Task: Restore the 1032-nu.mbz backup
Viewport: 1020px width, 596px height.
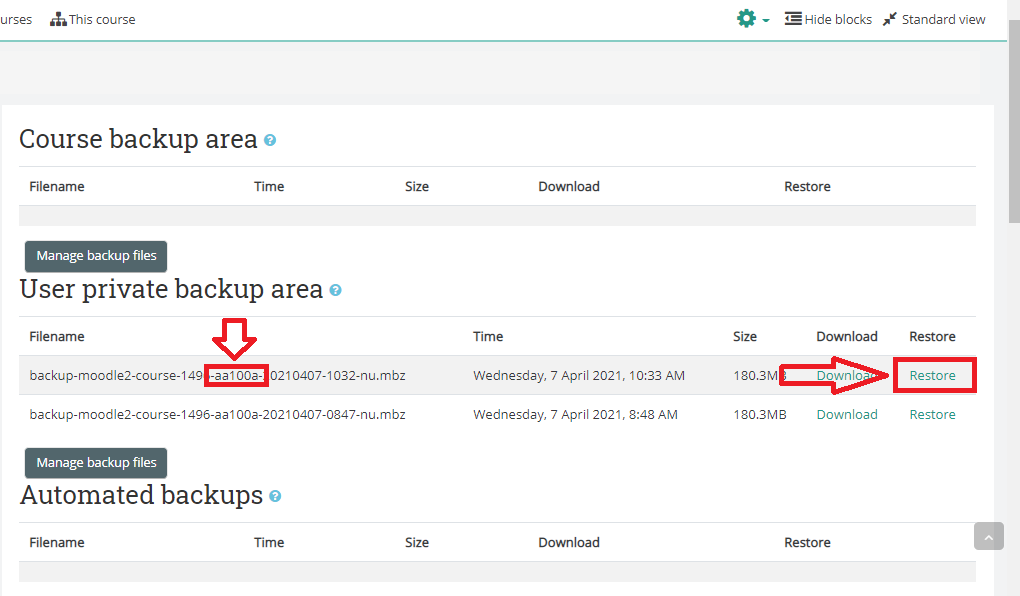Action: [932, 375]
